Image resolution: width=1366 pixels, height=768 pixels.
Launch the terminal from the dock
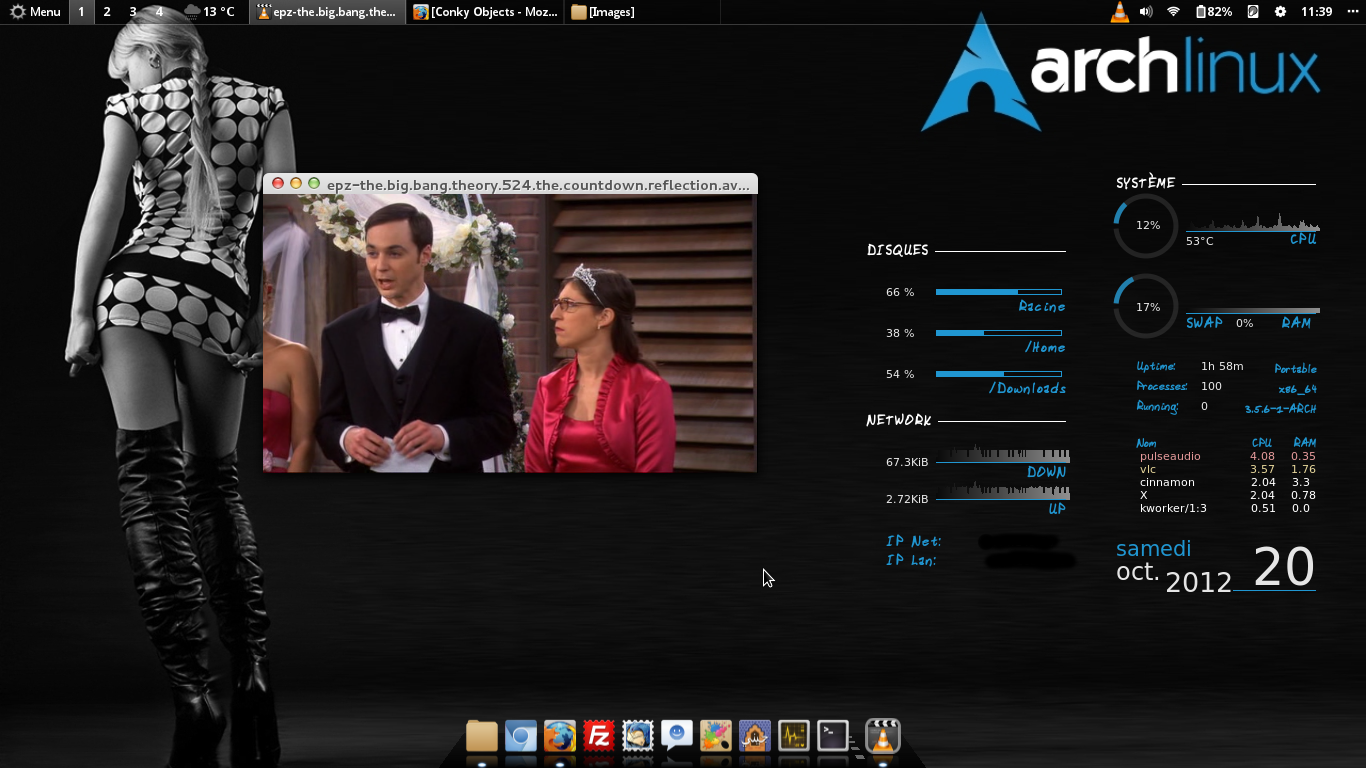(833, 736)
